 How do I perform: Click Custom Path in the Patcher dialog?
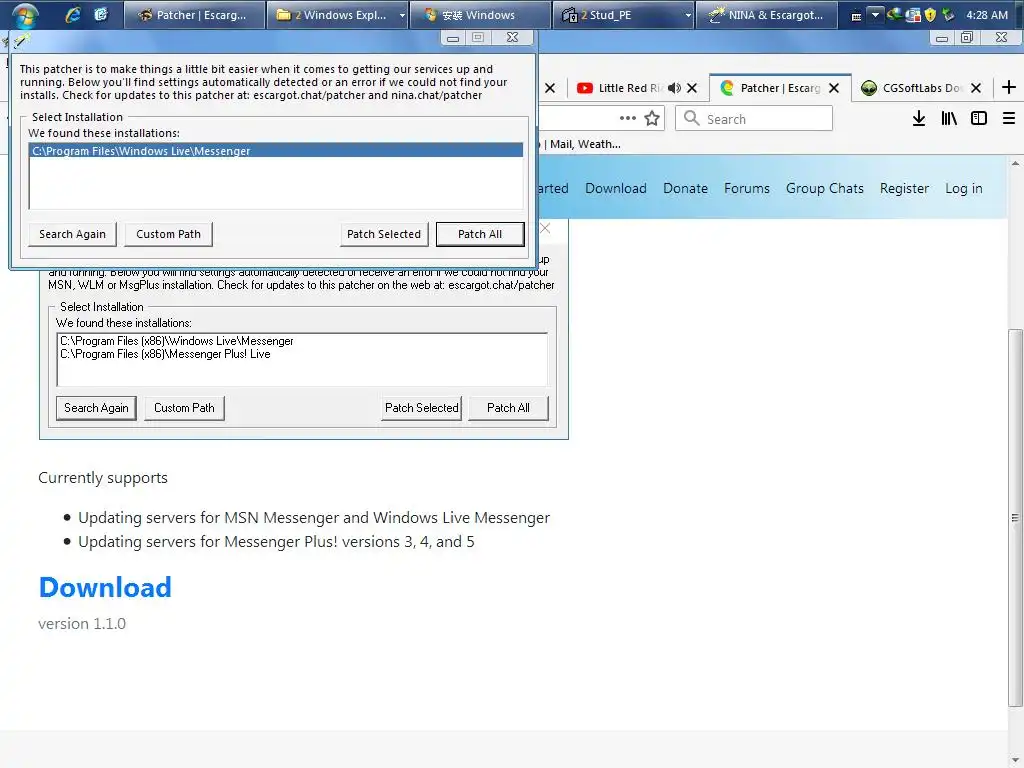coord(168,234)
